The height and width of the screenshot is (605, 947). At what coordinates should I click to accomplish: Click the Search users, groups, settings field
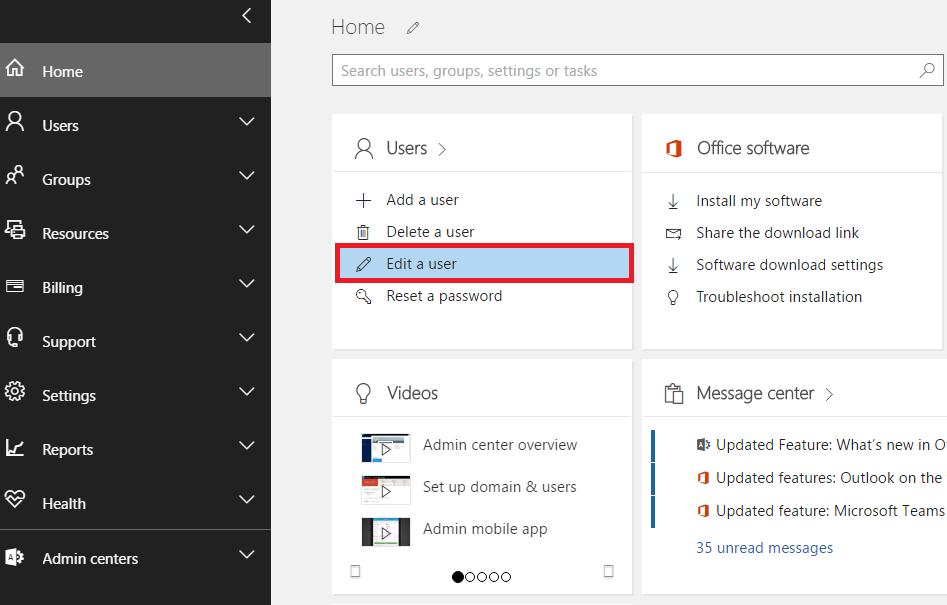coord(637,71)
